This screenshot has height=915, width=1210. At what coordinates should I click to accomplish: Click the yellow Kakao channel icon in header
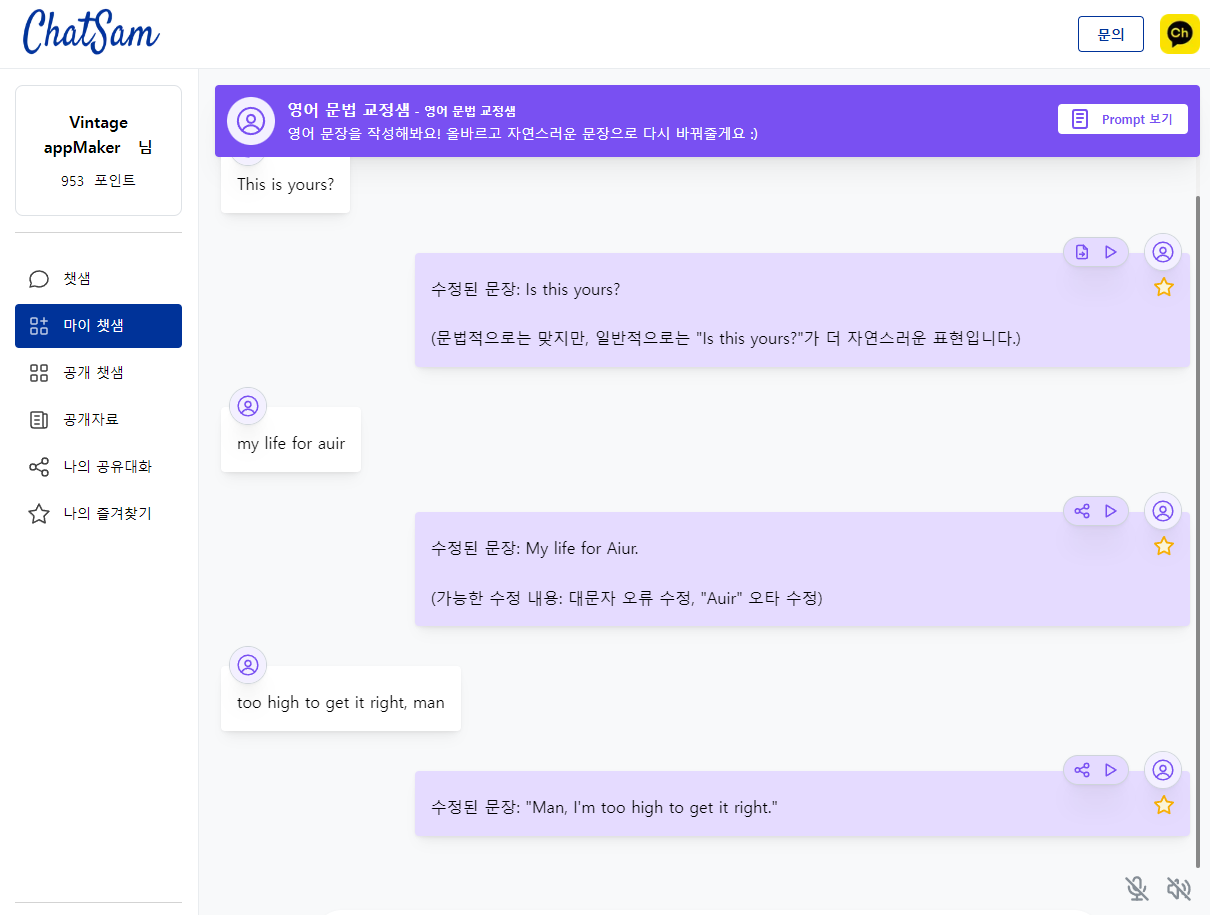coord(1179,33)
